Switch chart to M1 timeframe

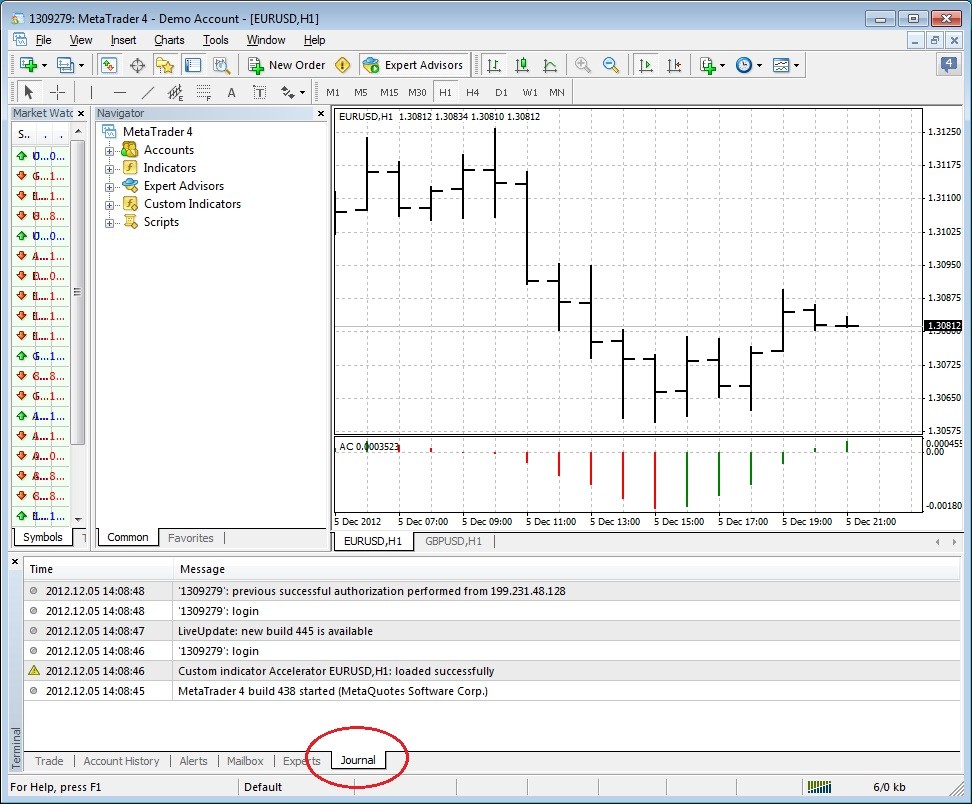point(333,92)
